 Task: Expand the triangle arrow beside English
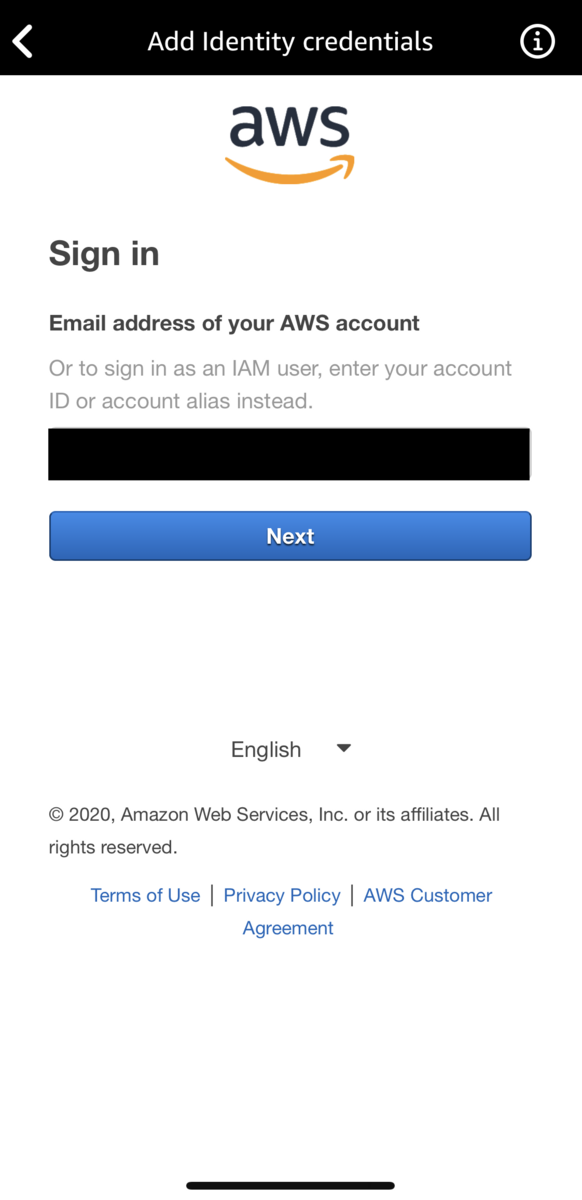tap(343, 748)
